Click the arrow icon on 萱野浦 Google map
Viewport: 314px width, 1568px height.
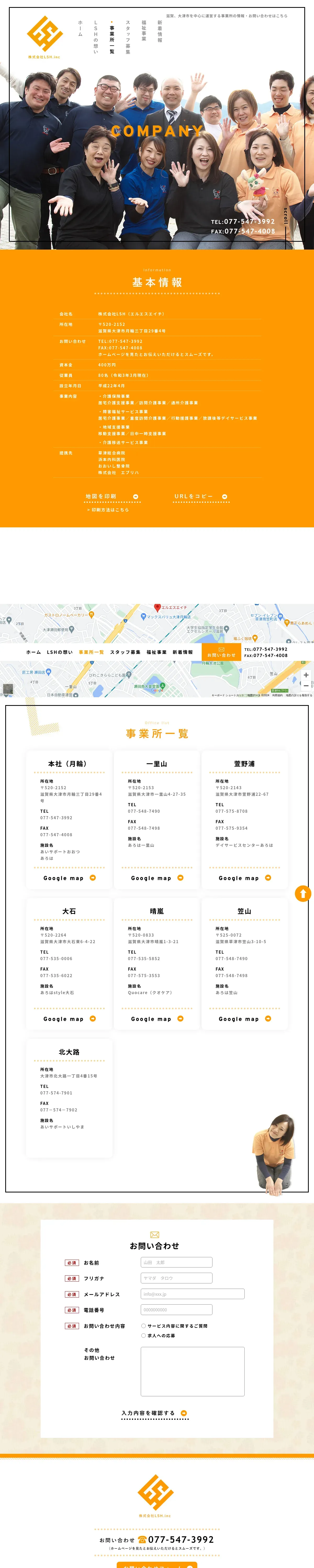(x=268, y=878)
